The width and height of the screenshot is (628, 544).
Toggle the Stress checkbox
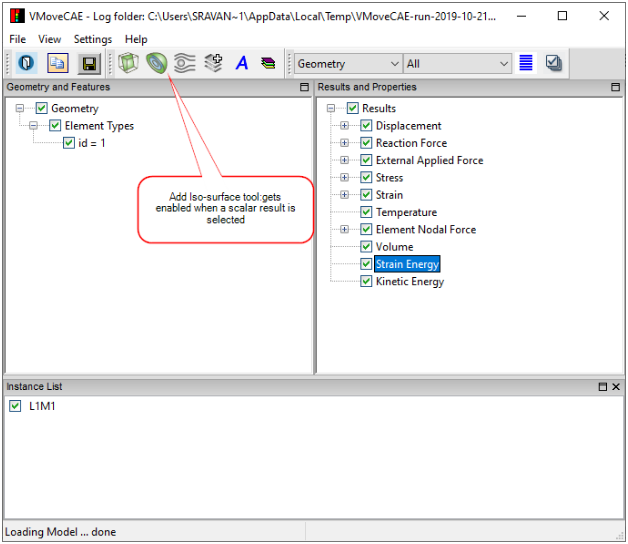tap(366, 177)
